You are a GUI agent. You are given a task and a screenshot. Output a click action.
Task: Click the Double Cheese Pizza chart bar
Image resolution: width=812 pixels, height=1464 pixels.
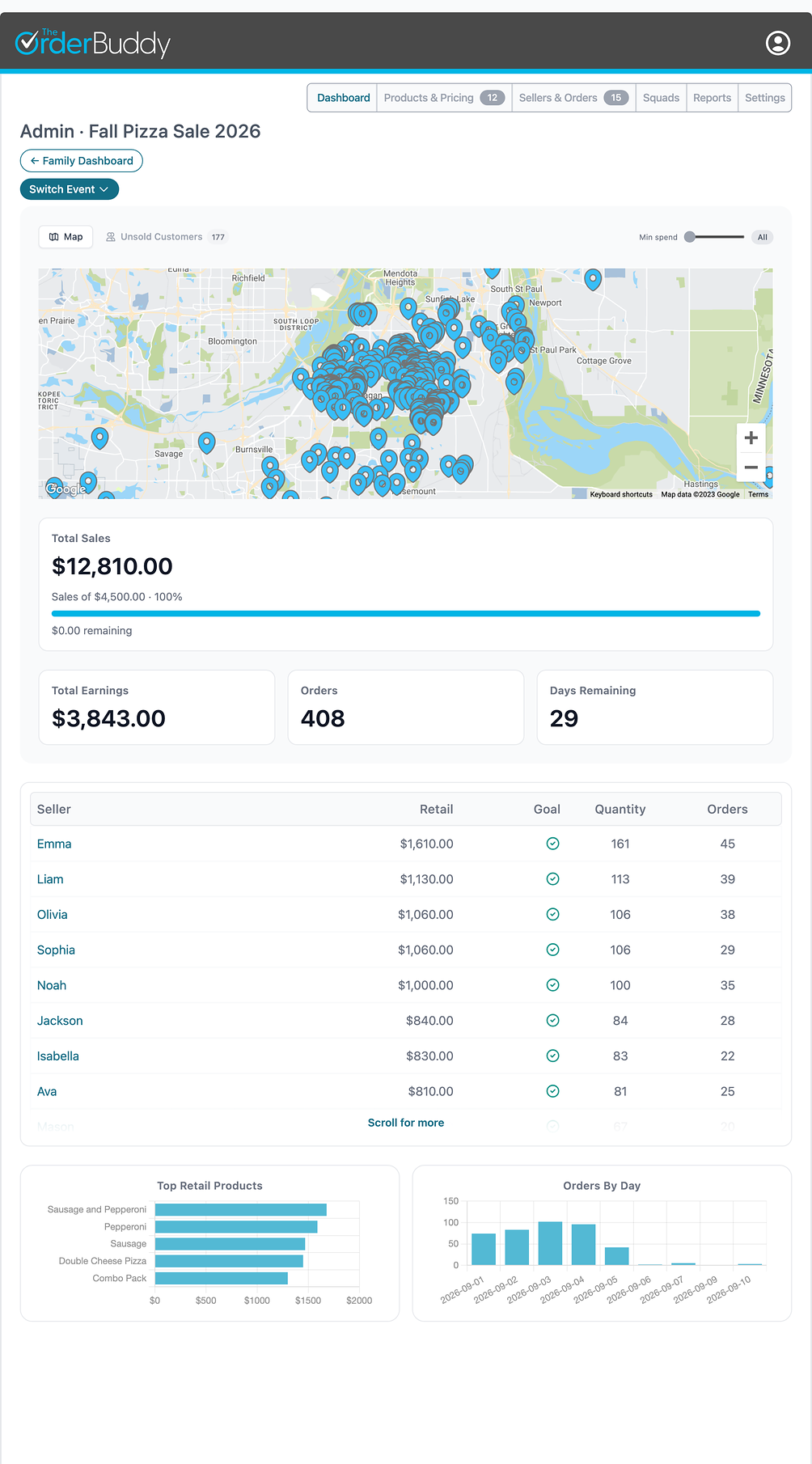[x=229, y=1261]
